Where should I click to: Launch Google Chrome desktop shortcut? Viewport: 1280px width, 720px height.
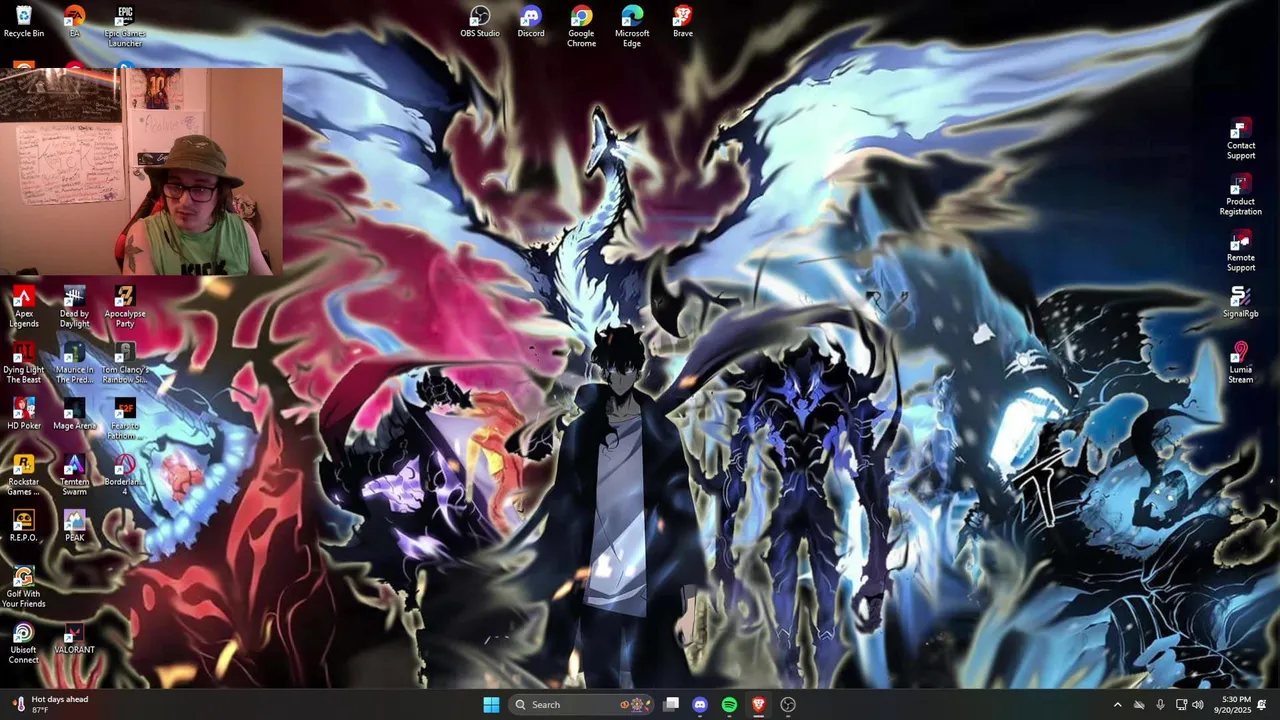581,26
